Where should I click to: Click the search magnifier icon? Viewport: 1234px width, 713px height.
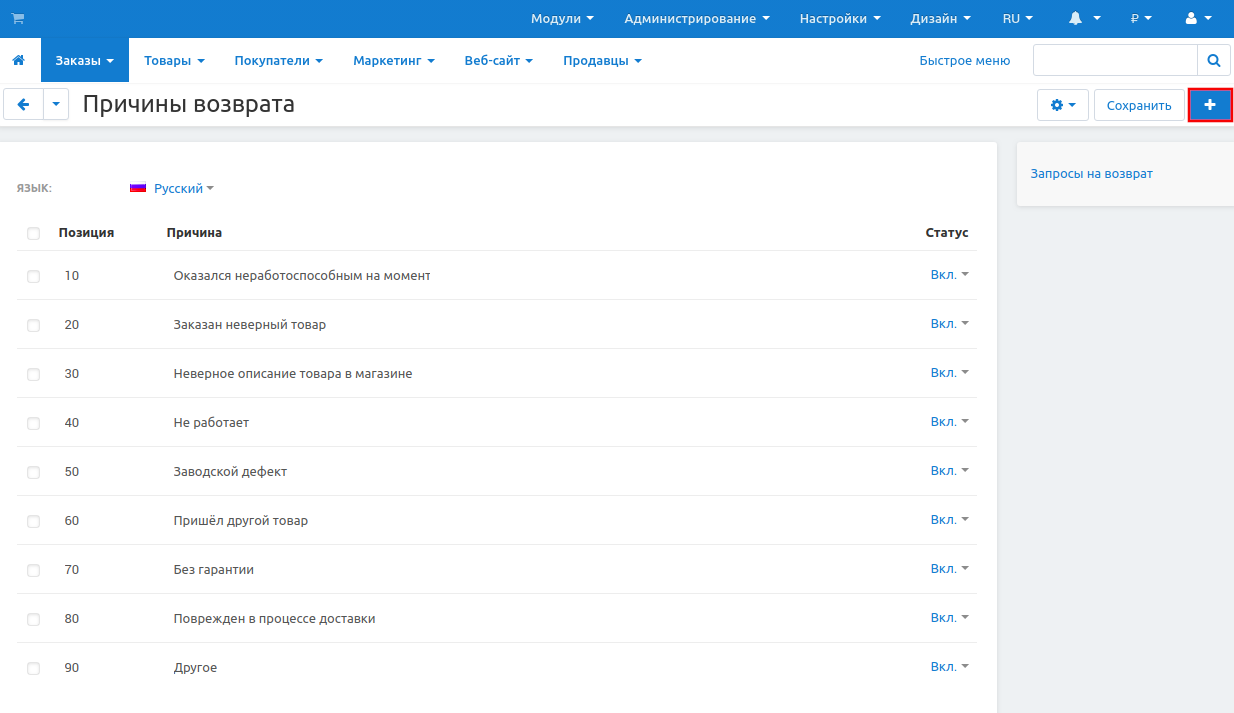click(1213, 61)
